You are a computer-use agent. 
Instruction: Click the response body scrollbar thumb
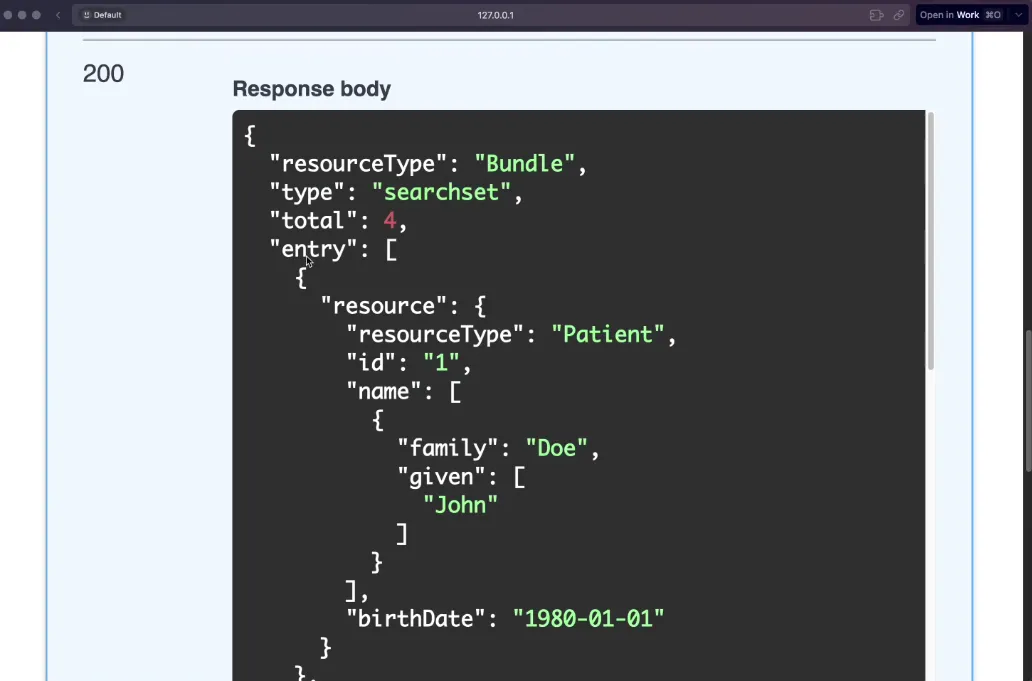[930, 240]
